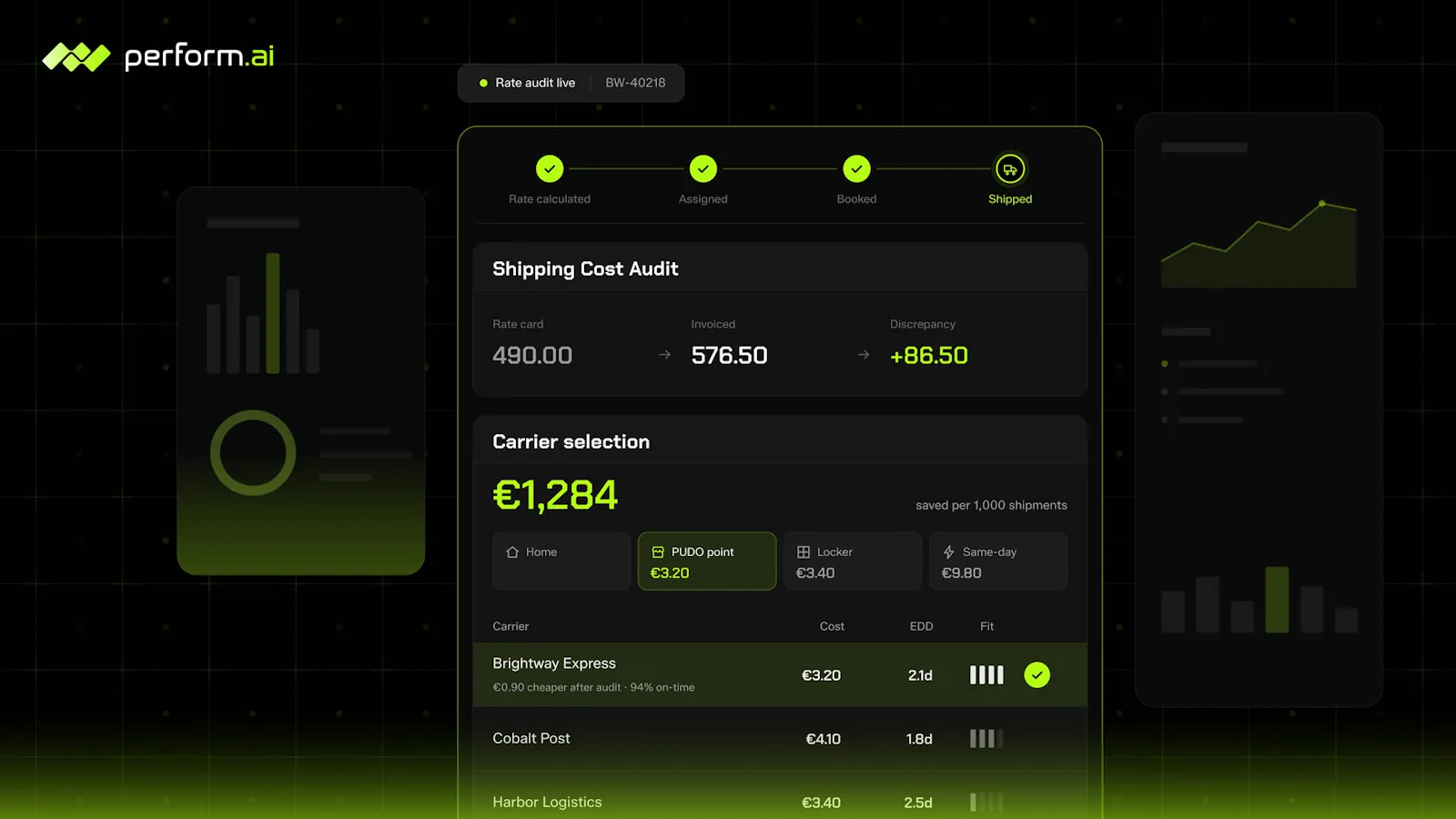Click the Cobalt Post fit bars indicator

coord(986,739)
